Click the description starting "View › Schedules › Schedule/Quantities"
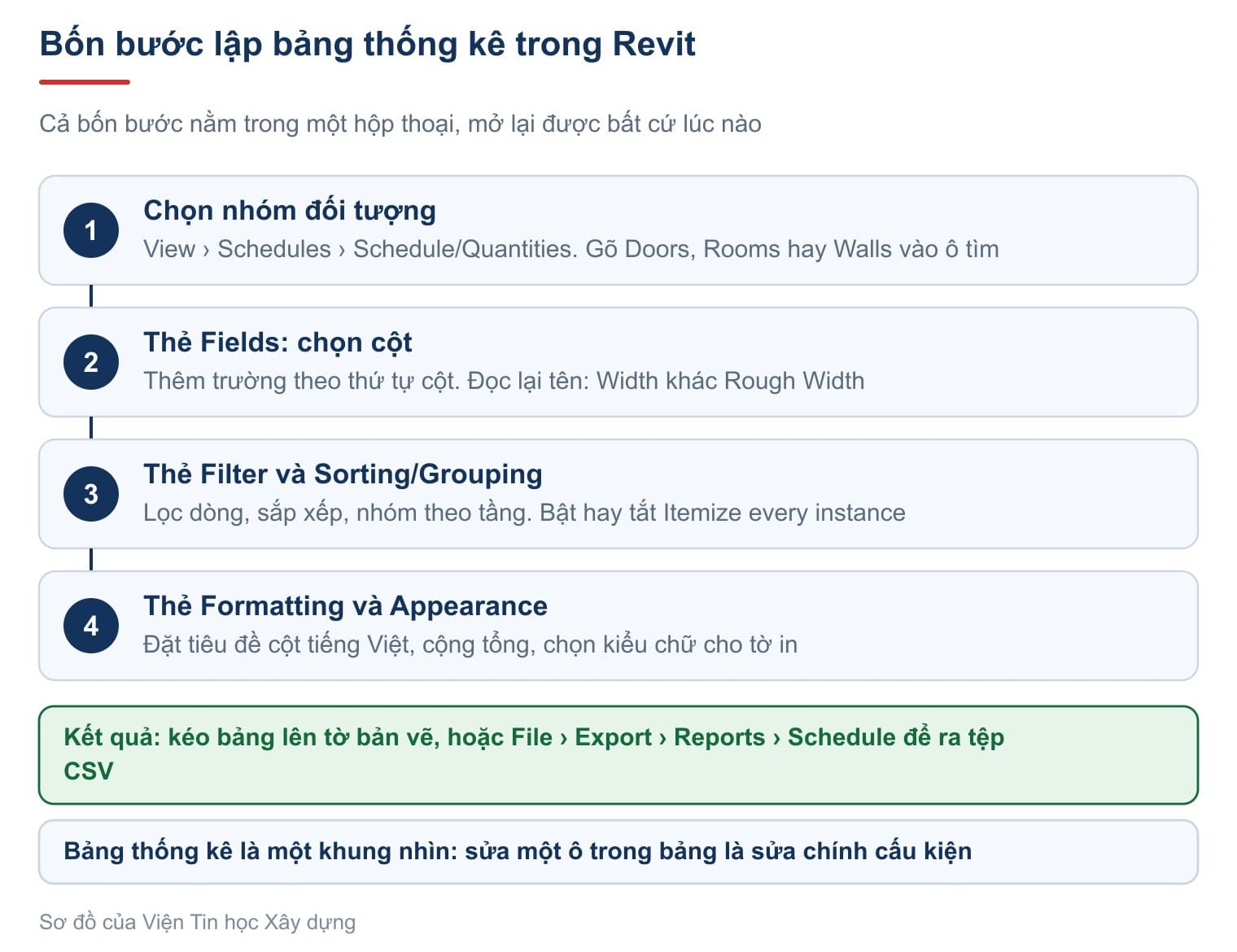 pyautogui.click(x=571, y=249)
